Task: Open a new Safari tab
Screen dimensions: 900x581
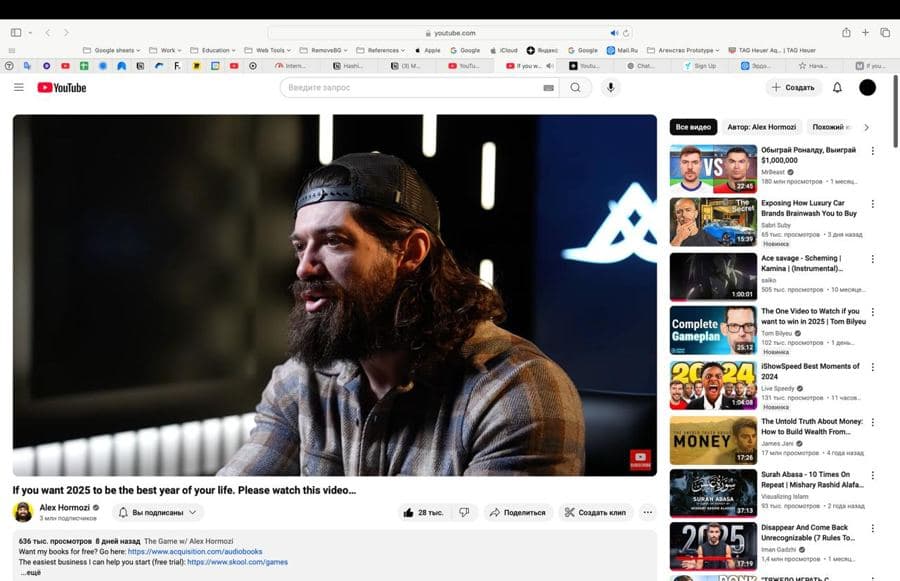Action: (865, 33)
